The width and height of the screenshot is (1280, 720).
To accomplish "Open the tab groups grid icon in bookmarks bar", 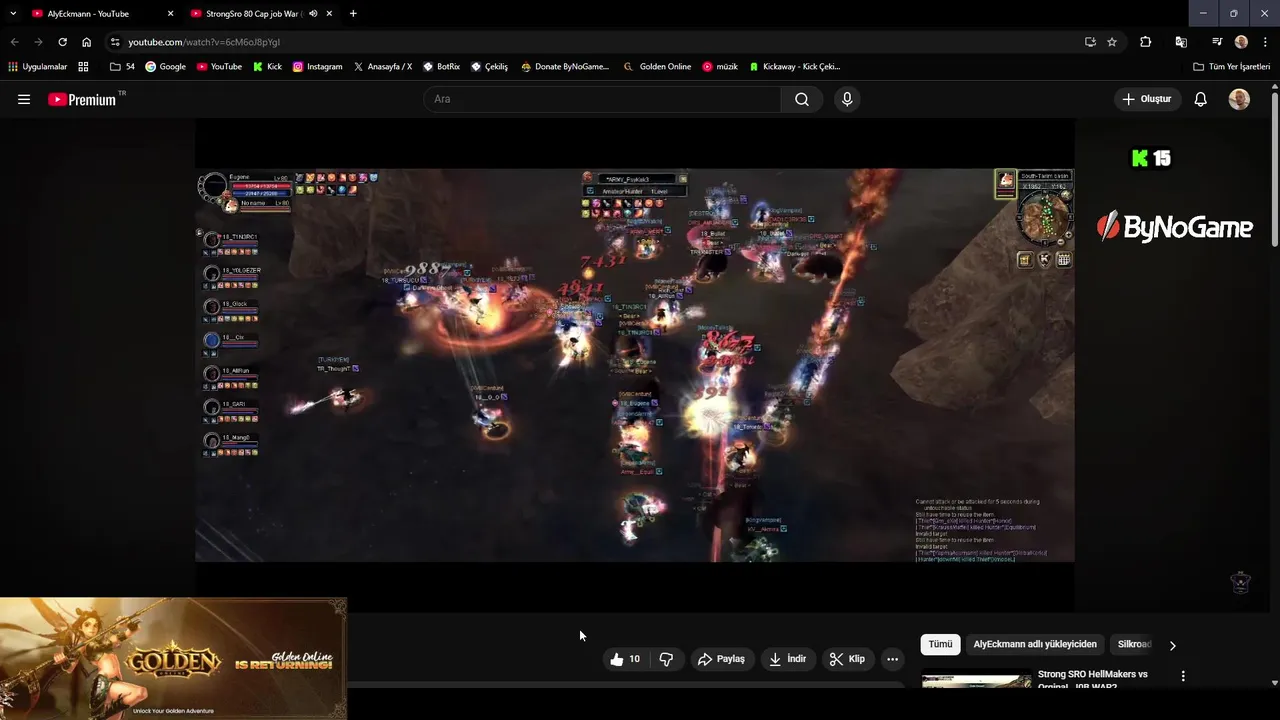I will coord(83,67).
